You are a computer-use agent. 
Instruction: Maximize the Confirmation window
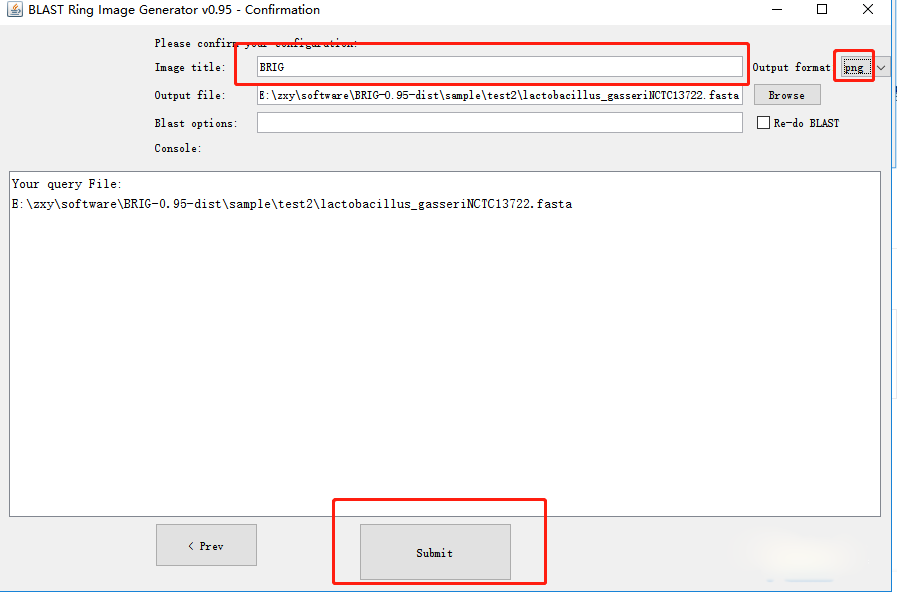(822, 10)
